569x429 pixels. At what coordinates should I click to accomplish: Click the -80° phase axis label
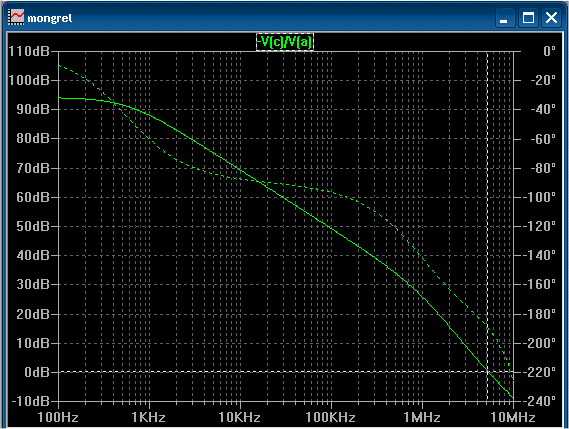(543, 168)
